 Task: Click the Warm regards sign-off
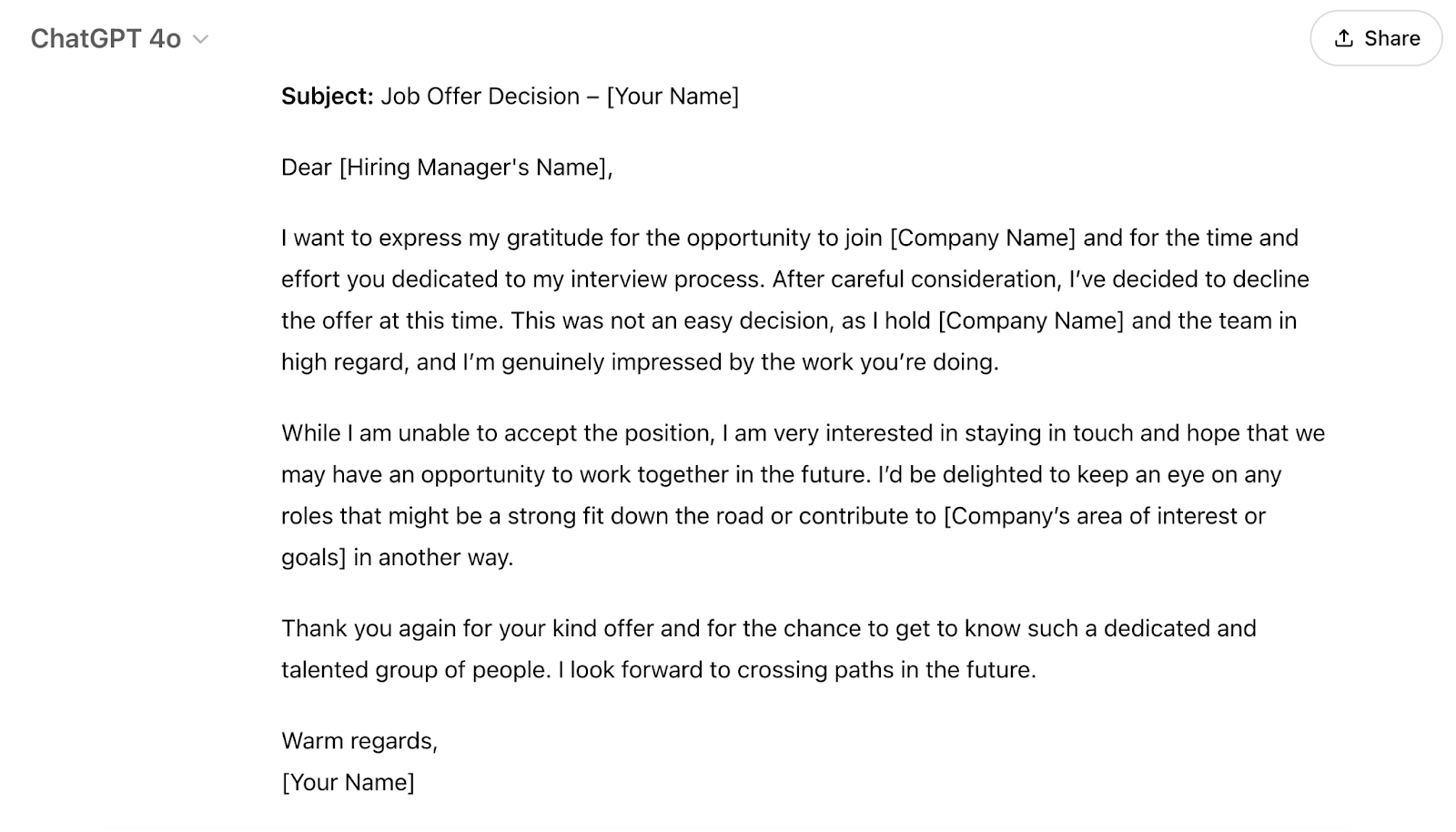pos(360,741)
